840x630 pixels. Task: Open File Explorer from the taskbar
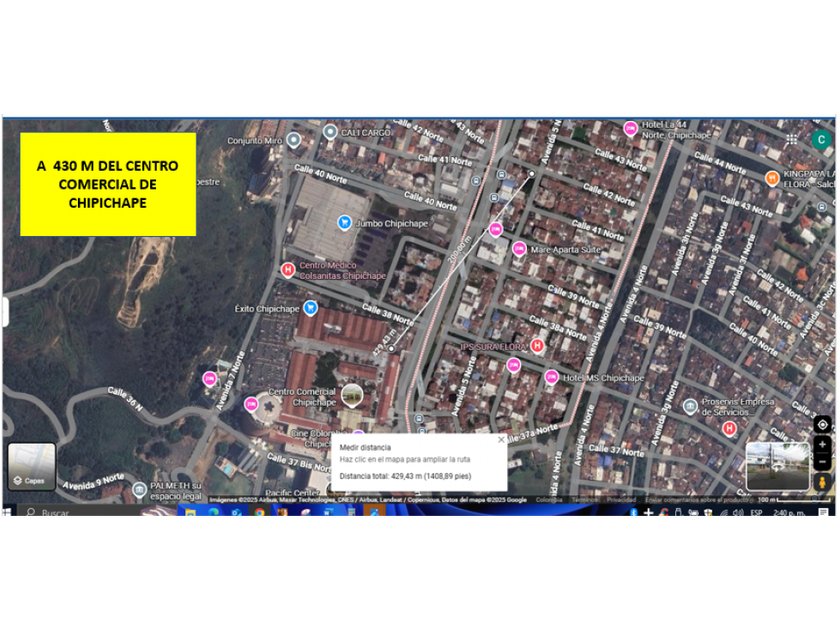pyautogui.click(x=190, y=512)
